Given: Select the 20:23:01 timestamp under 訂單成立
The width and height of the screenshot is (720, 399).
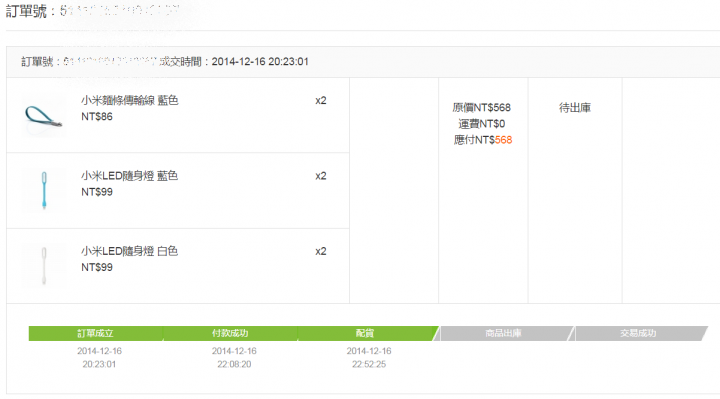Looking at the screenshot, I should [x=99, y=364].
